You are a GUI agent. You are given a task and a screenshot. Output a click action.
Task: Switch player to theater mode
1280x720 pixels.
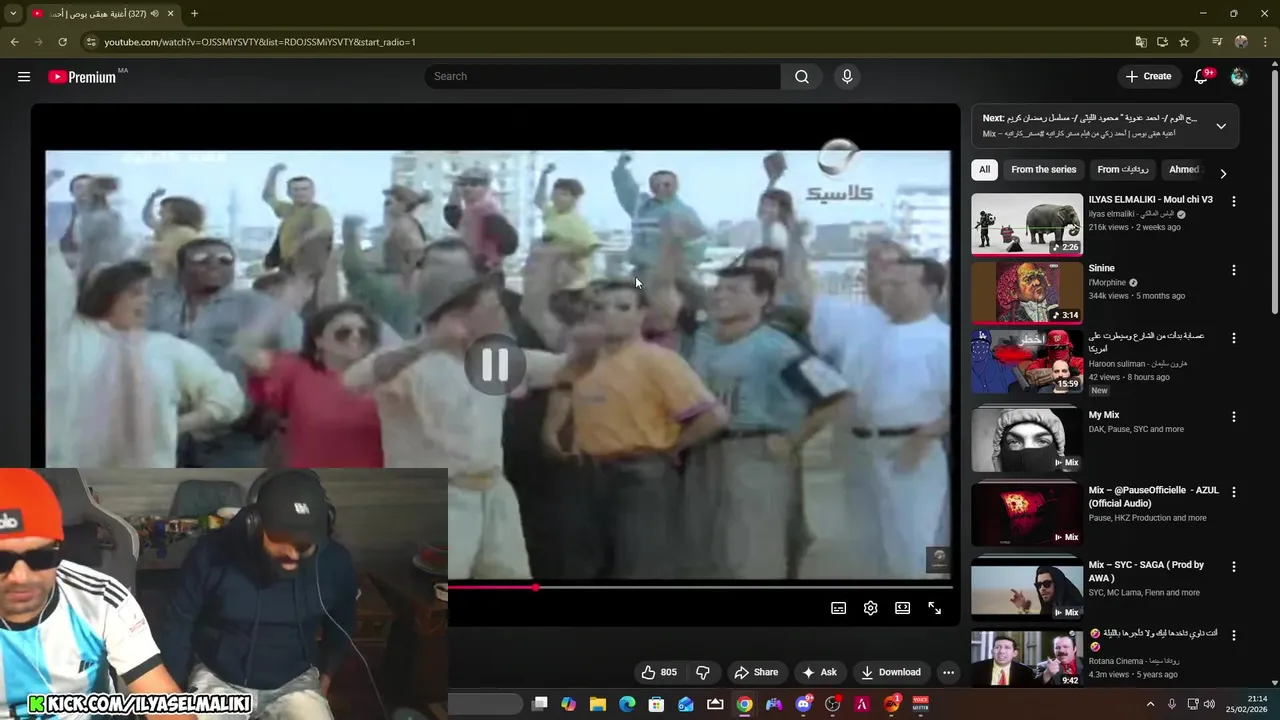point(902,608)
